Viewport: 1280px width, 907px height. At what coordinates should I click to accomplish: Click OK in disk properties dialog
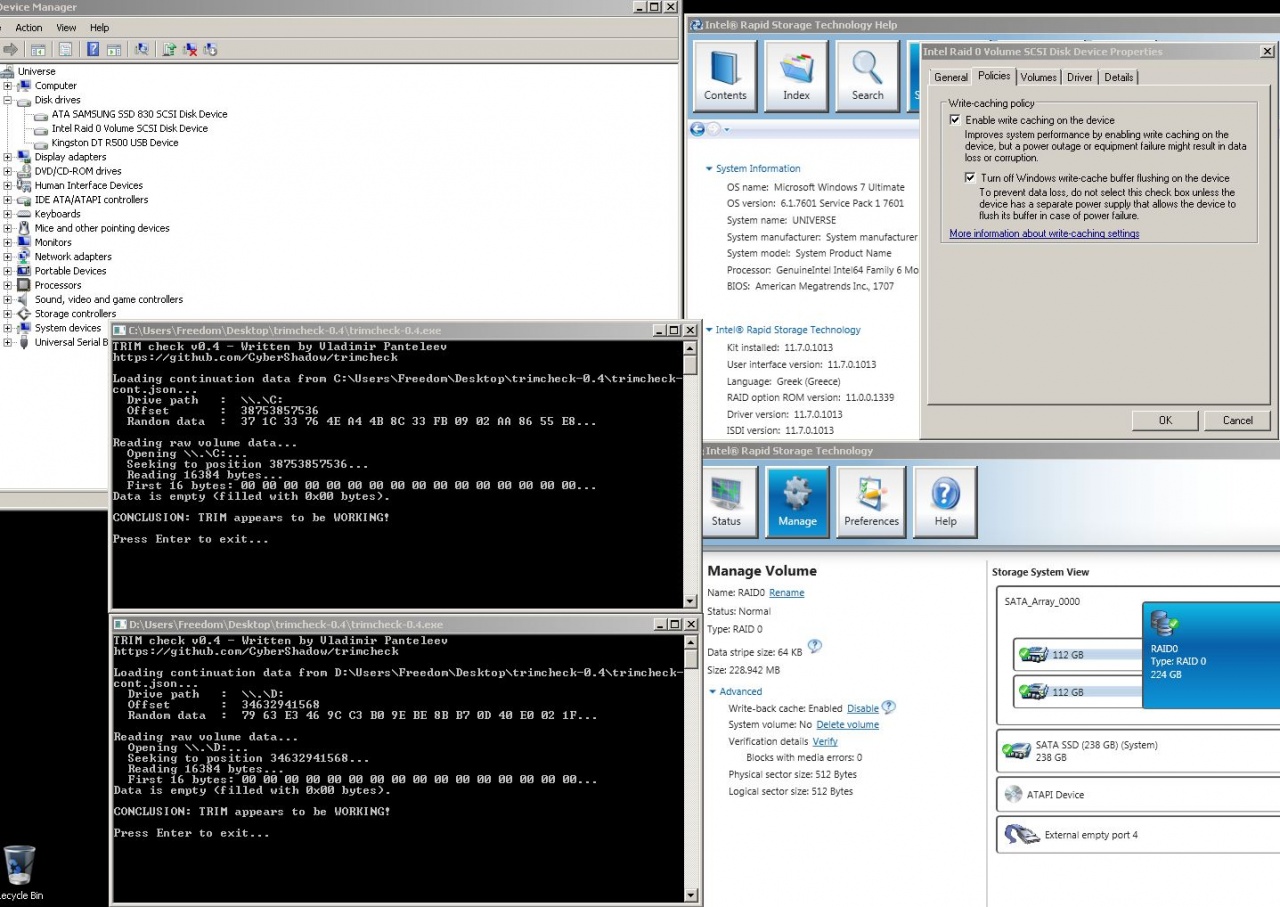tap(1165, 420)
